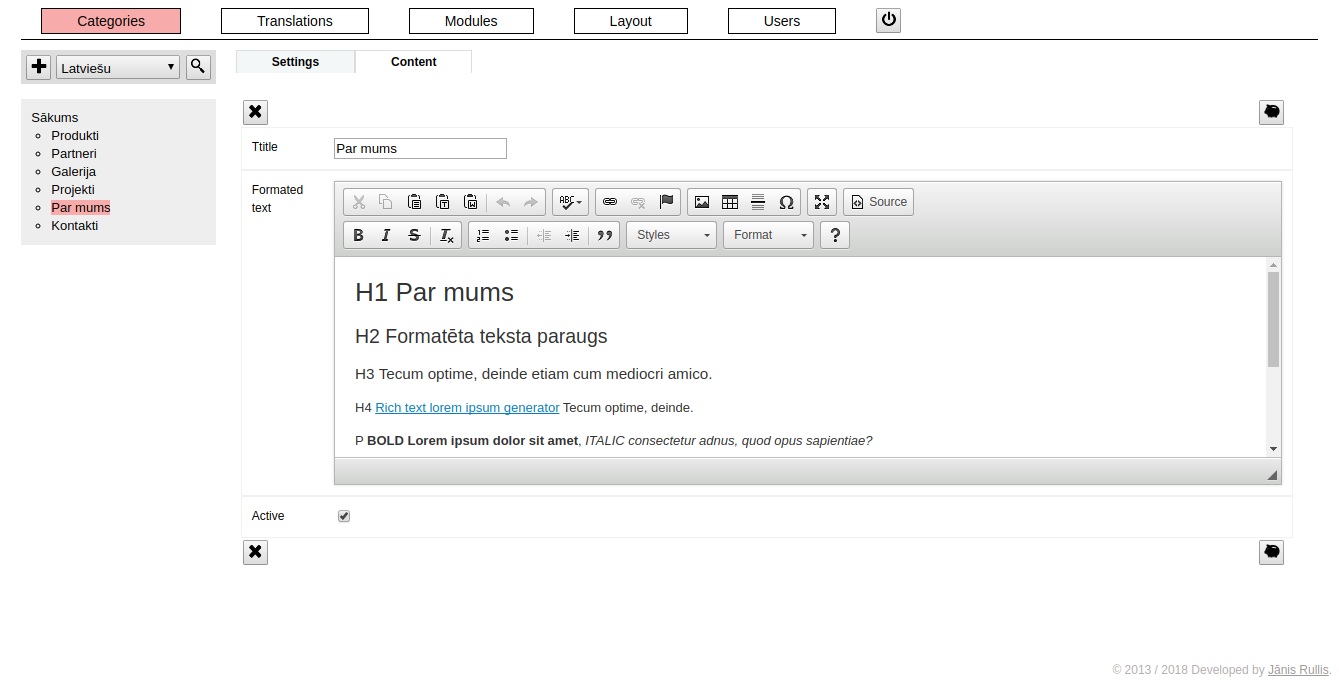The width and height of the screenshot is (1339, 684).
Task: Click the Paste icon in the editor toolbar
Action: click(x=414, y=202)
